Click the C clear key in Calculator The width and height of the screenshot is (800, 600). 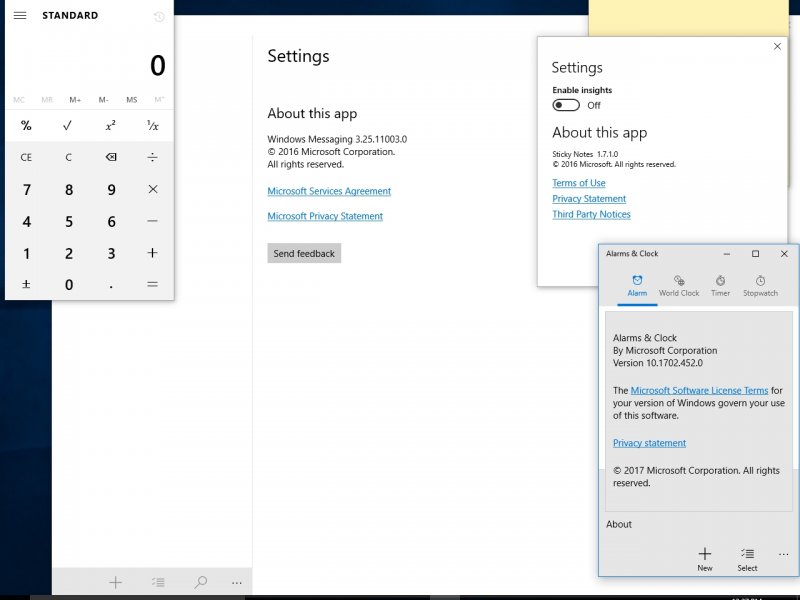(68, 157)
